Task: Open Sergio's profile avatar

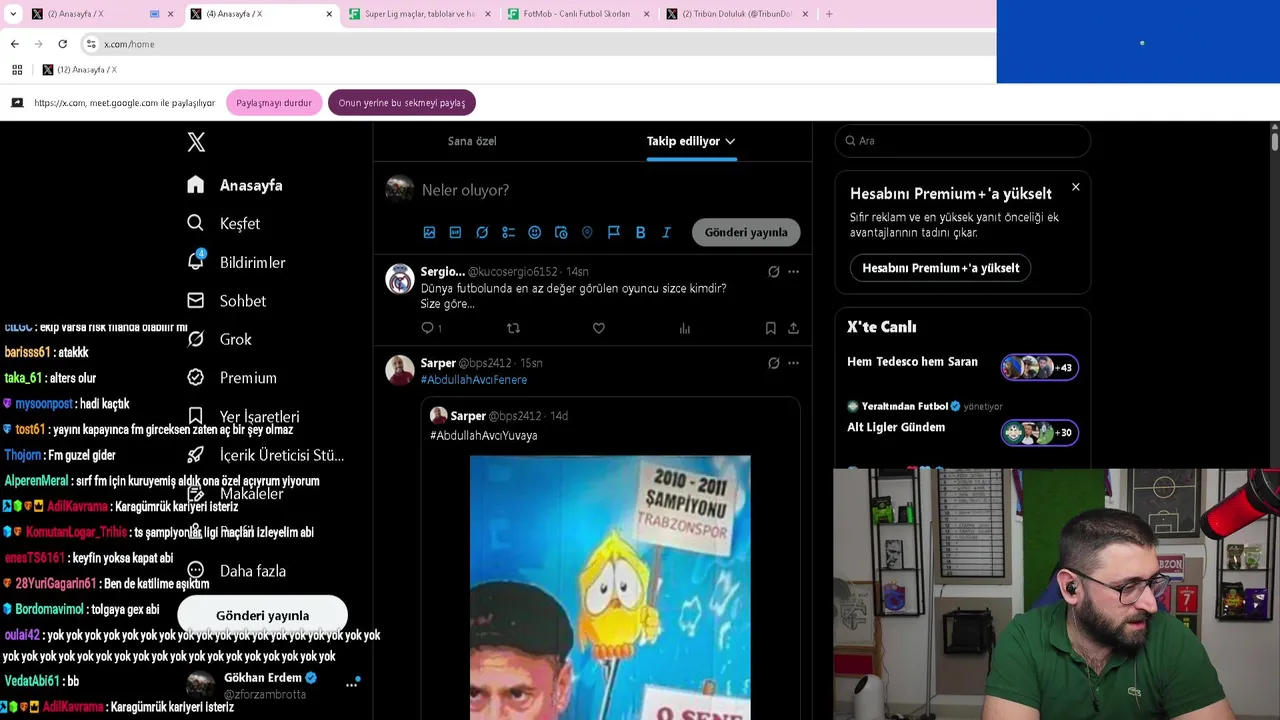Action: (400, 279)
